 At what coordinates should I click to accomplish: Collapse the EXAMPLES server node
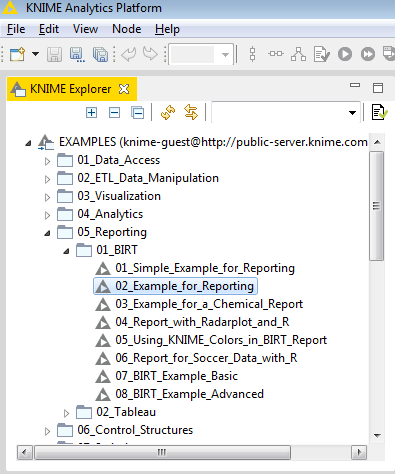pyautogui.click(x=28, y=143)
